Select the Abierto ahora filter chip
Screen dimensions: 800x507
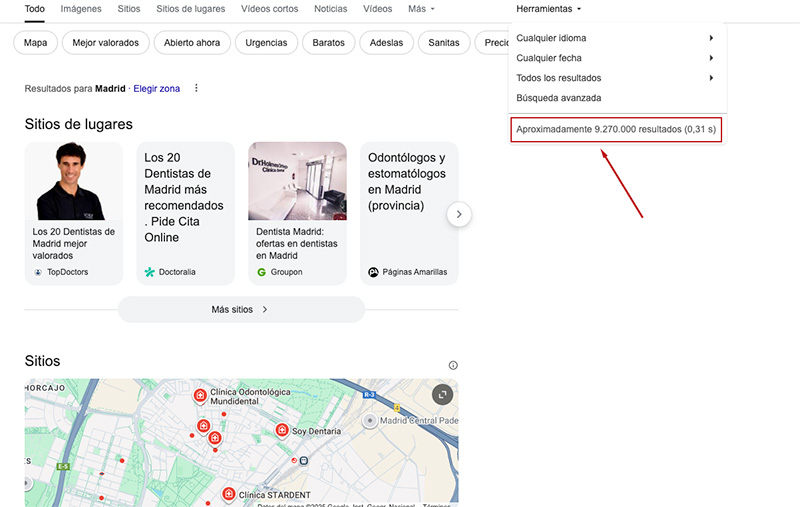pos(193,43)
